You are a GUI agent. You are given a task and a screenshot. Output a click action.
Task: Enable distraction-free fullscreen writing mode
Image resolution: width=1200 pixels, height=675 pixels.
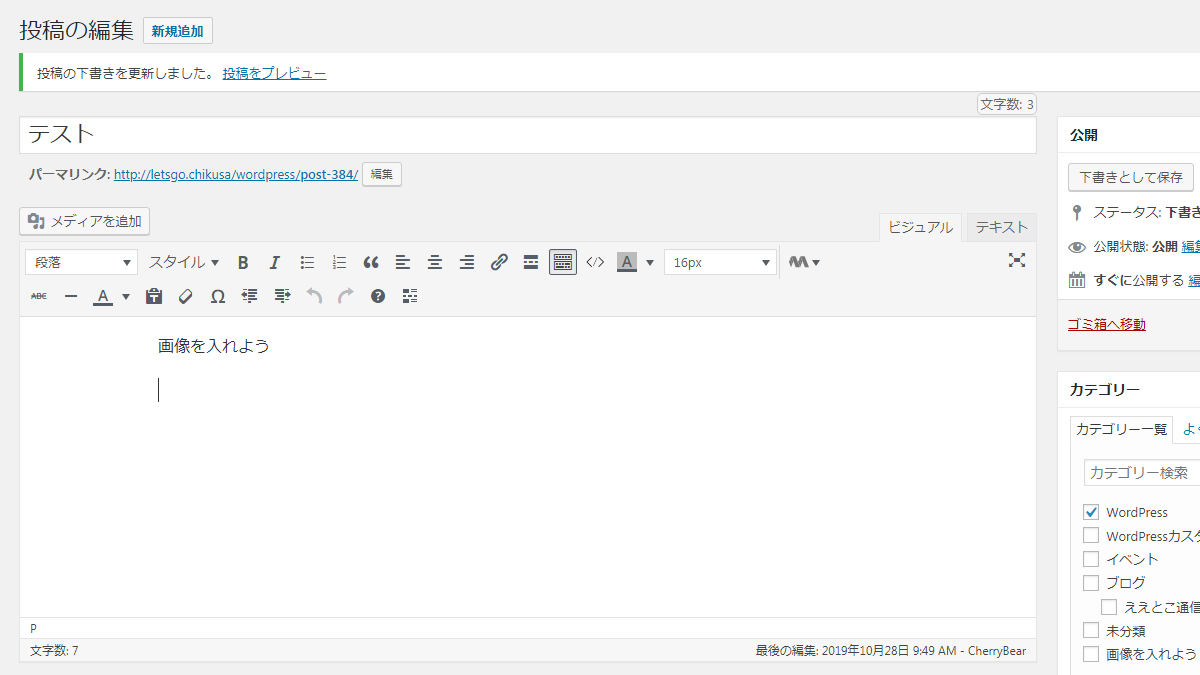(x=1017, y=260)
